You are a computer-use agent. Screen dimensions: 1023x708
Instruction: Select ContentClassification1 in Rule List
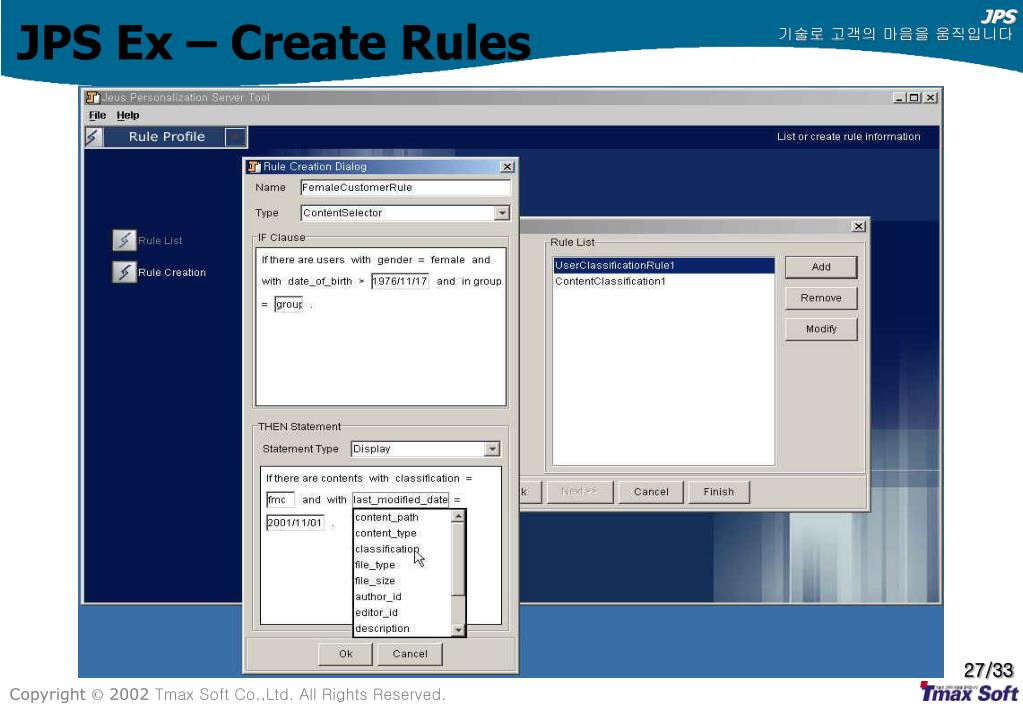tap(664, 281)
